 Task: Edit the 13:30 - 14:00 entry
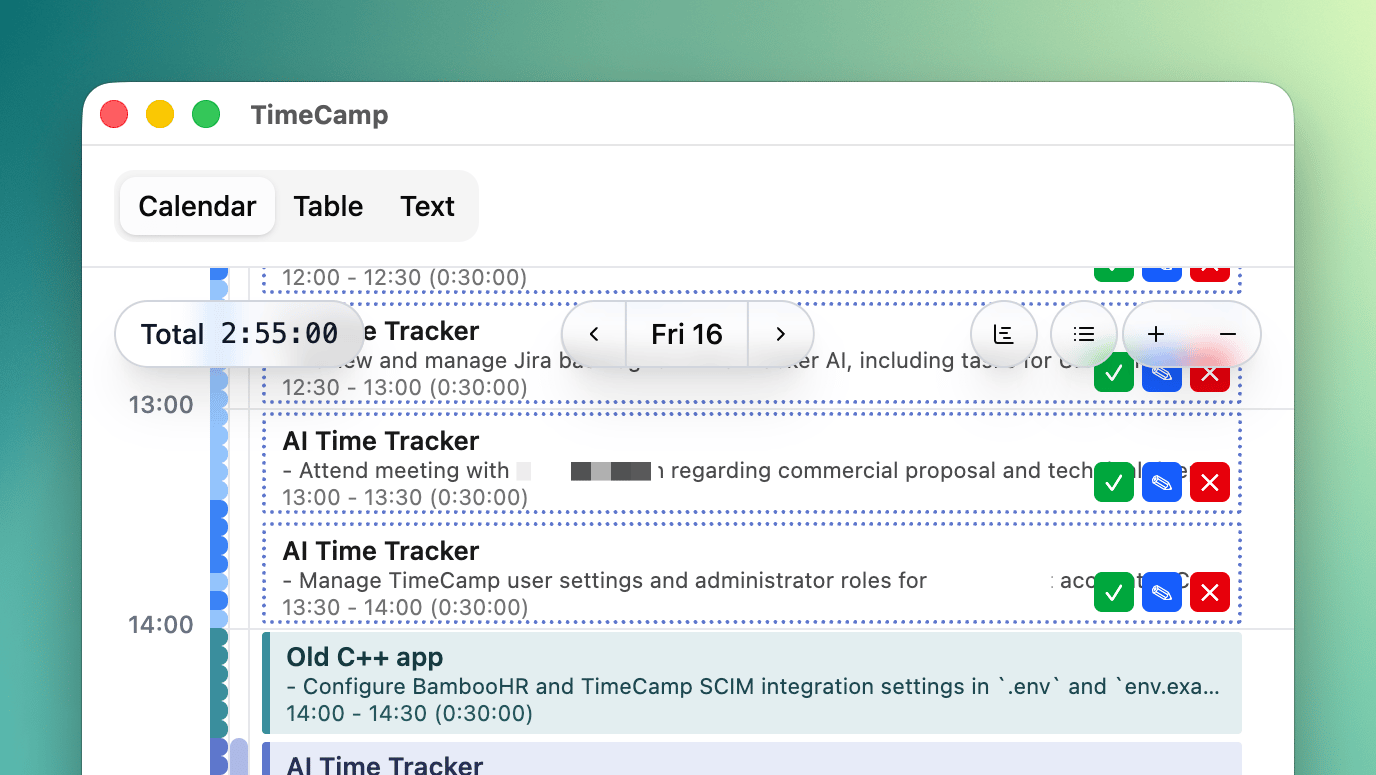1162,592
